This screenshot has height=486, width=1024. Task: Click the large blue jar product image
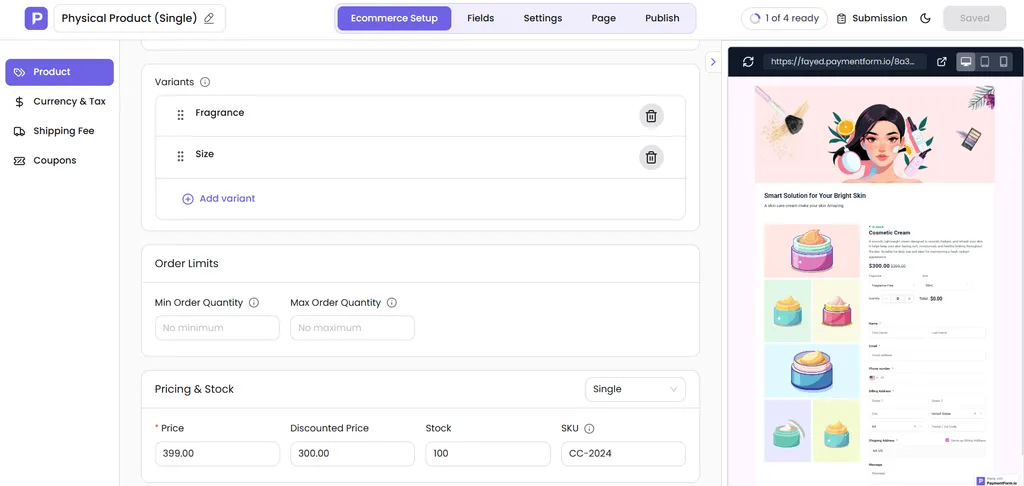point(812,371)
